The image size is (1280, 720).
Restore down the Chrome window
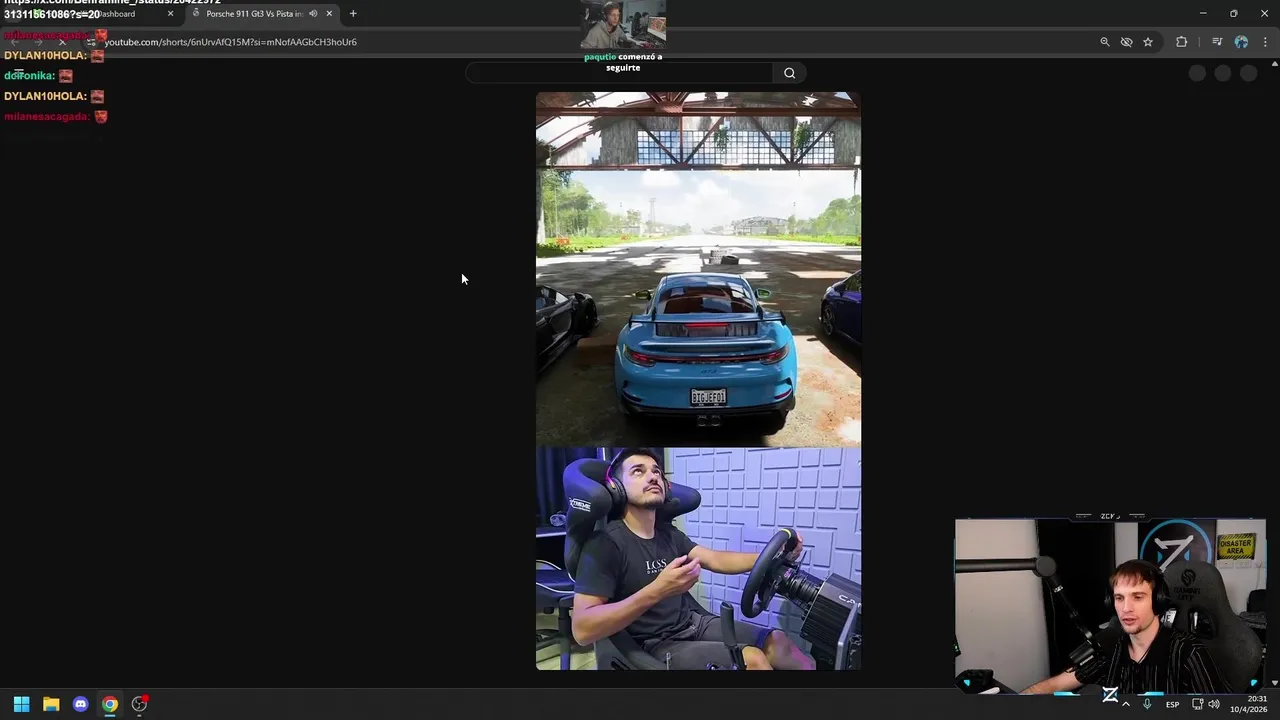(1233, 13)
